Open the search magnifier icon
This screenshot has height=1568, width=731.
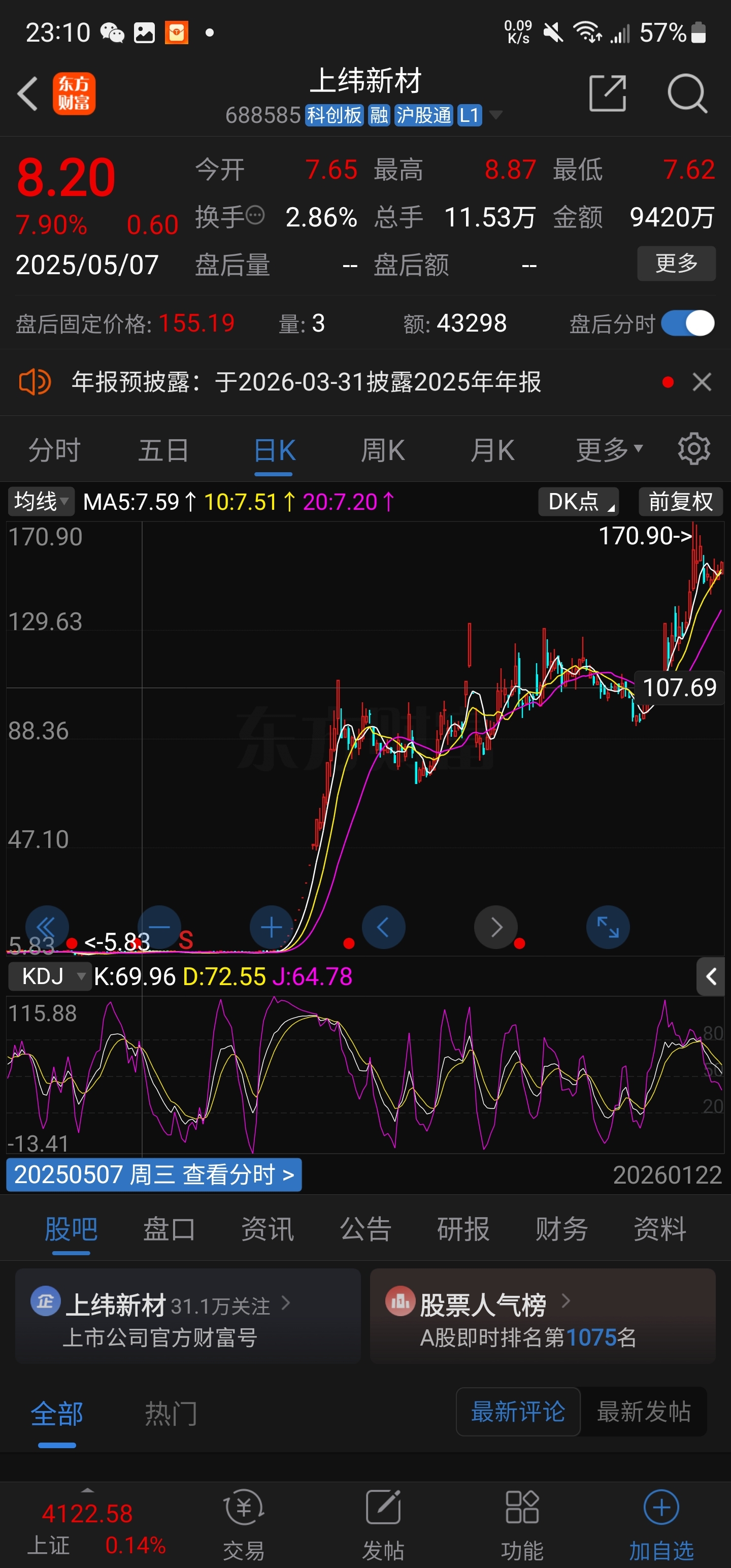[687, 94]
